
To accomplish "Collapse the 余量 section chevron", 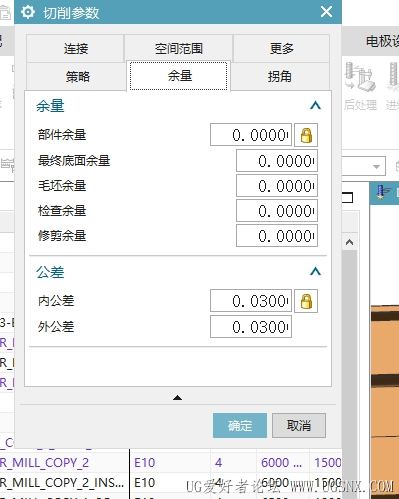I will click(x=315, y=106).
